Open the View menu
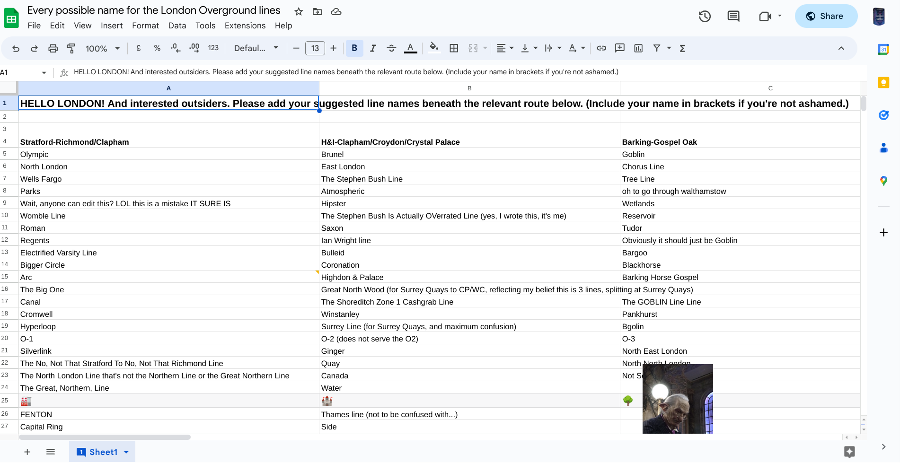Screen dimensions: 900x463 coord(82,25)
